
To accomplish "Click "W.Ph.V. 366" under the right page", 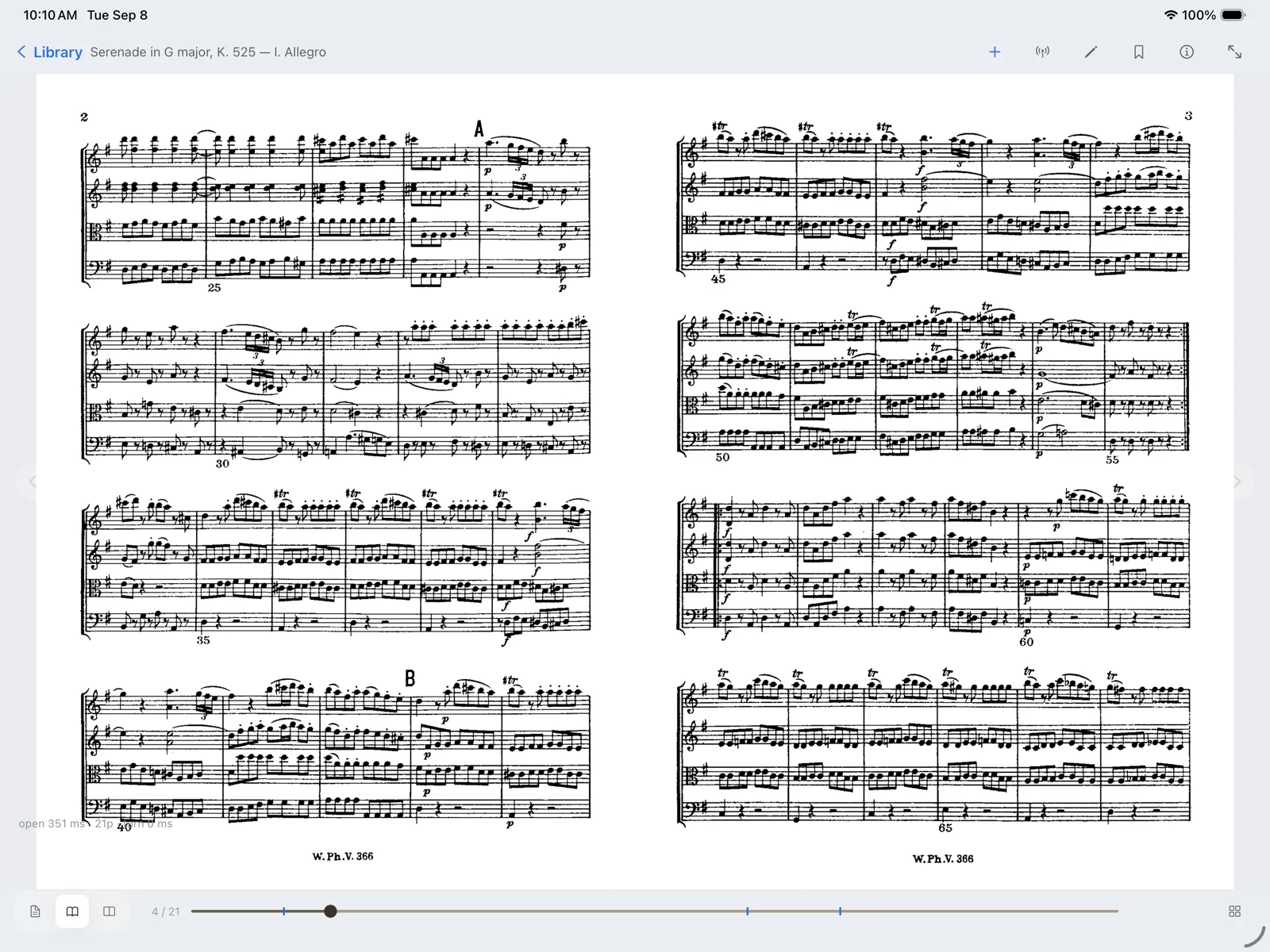I will click(x=943, y=858).
